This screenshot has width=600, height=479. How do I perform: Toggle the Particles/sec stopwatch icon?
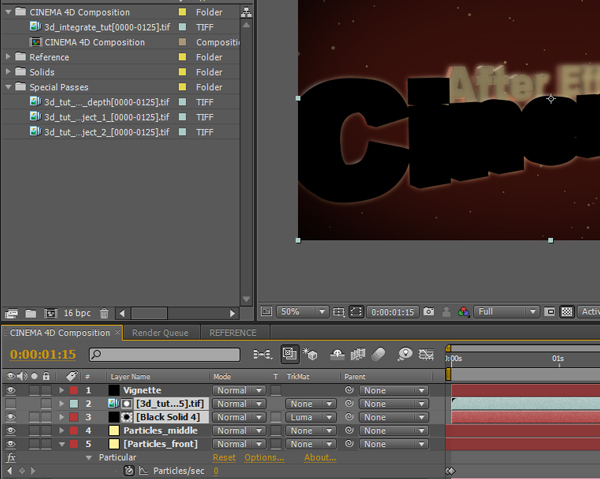(129, 471)
